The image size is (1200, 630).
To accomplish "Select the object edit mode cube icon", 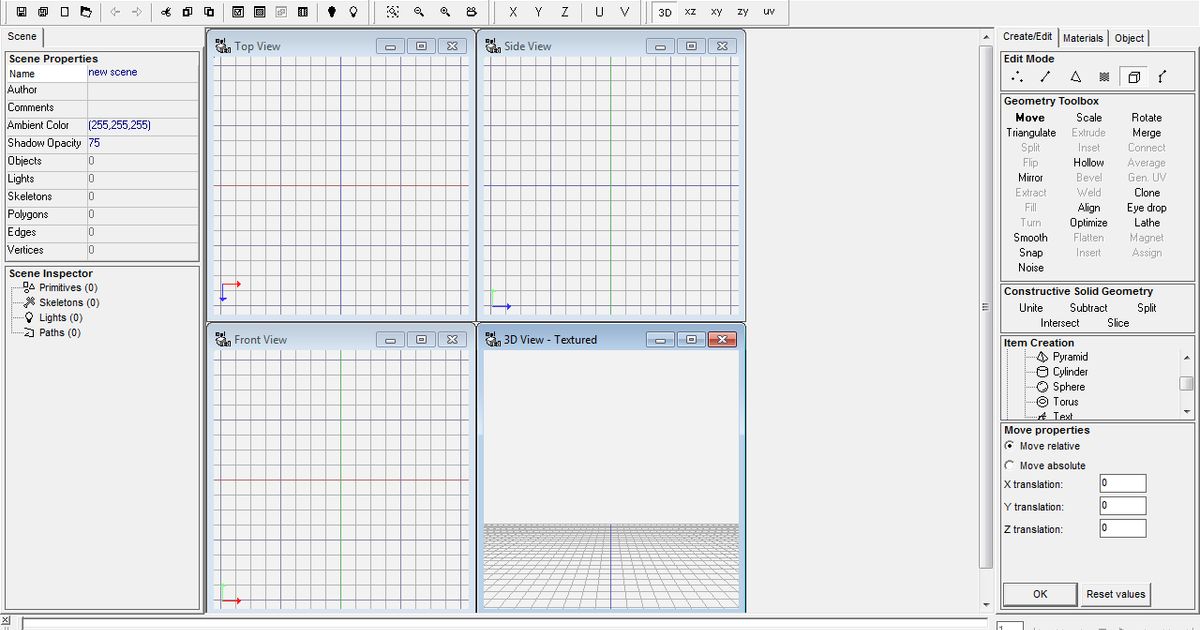I will 1133,77.
